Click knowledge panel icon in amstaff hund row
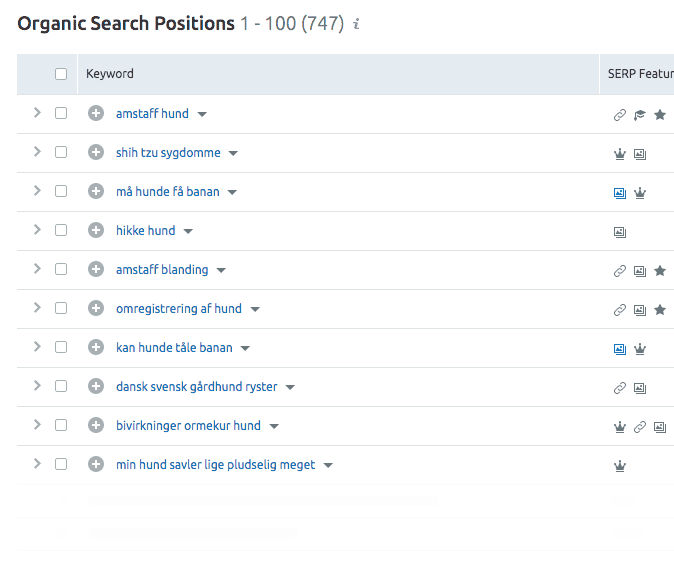The width and height of the screenshot is (674, 561). click(640, 115)
